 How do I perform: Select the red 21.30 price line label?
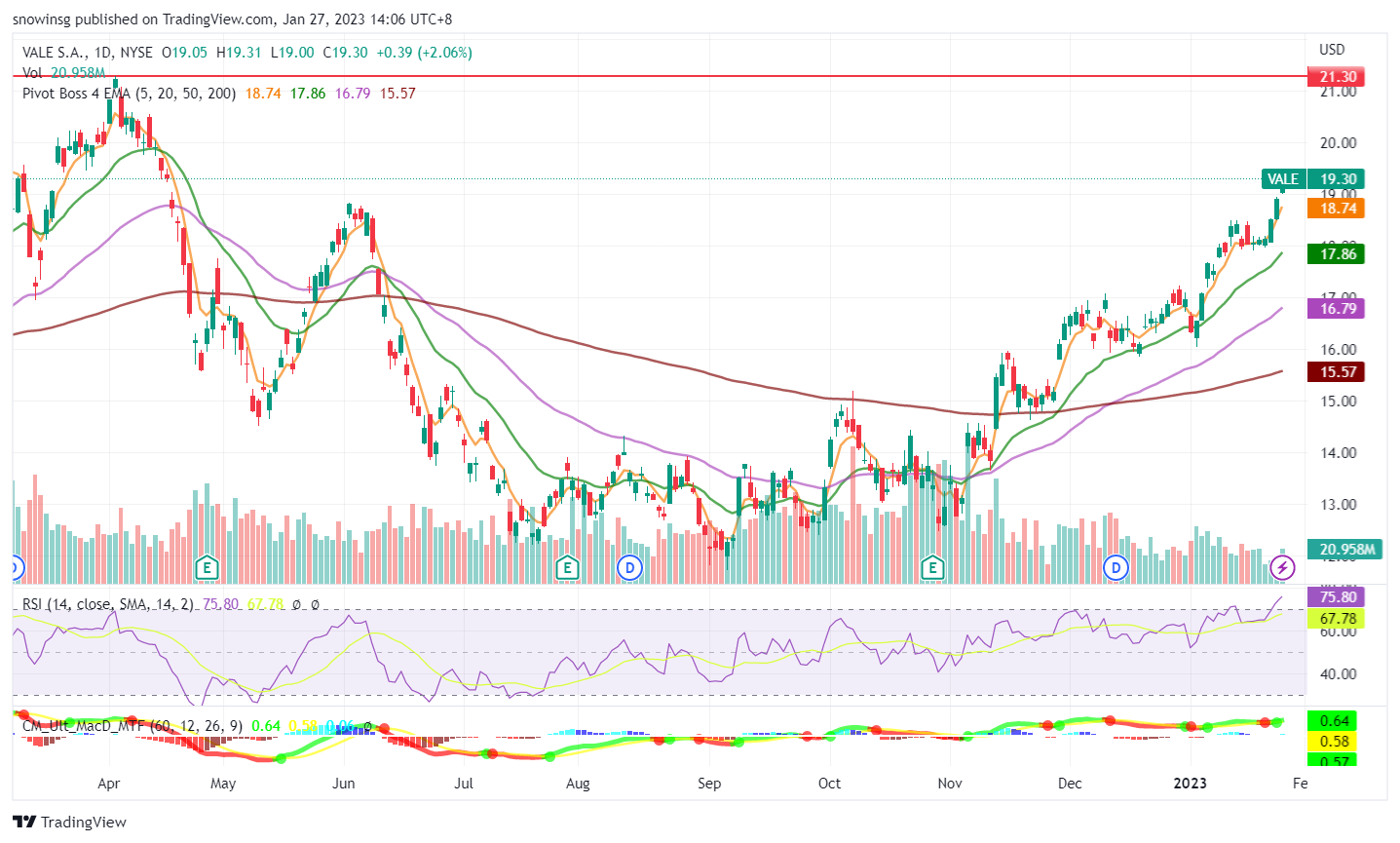(1338, 76)
